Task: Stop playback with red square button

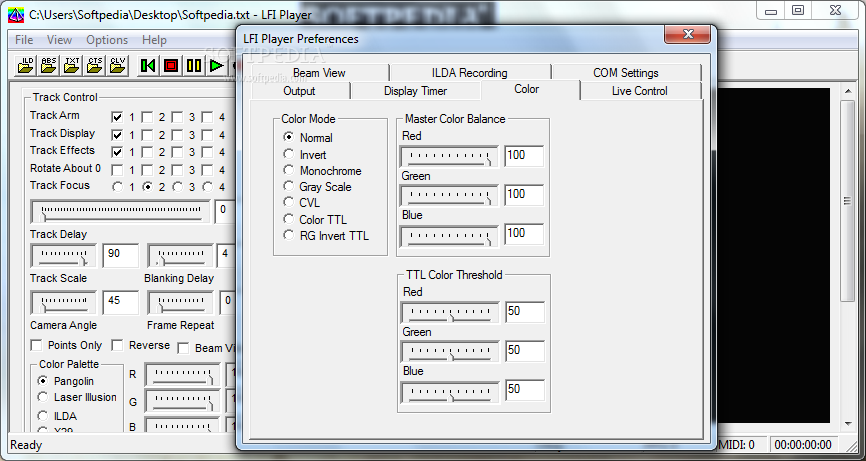Action: [171, 66]
